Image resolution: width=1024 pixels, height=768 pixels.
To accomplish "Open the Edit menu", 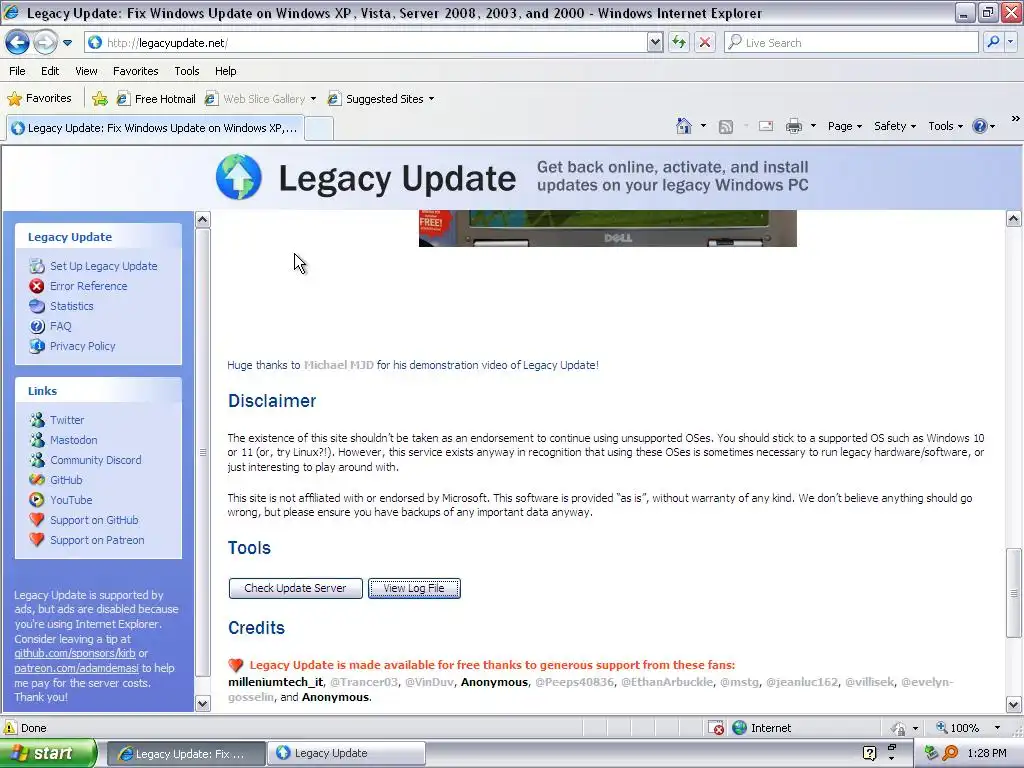I will (x=50, y=71).
